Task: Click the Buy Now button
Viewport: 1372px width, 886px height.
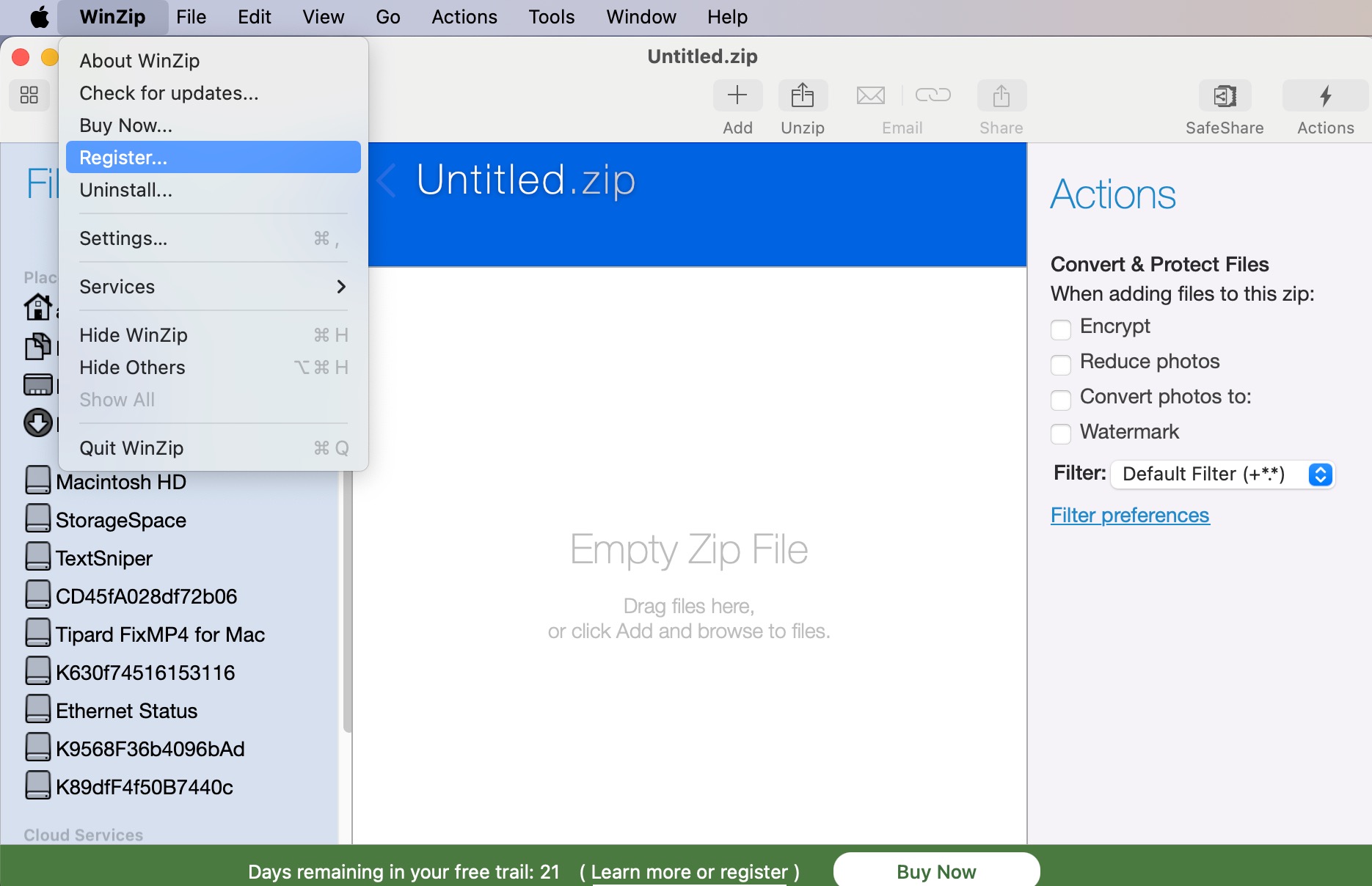Action: pyautogui.click(x=936, y=871)
